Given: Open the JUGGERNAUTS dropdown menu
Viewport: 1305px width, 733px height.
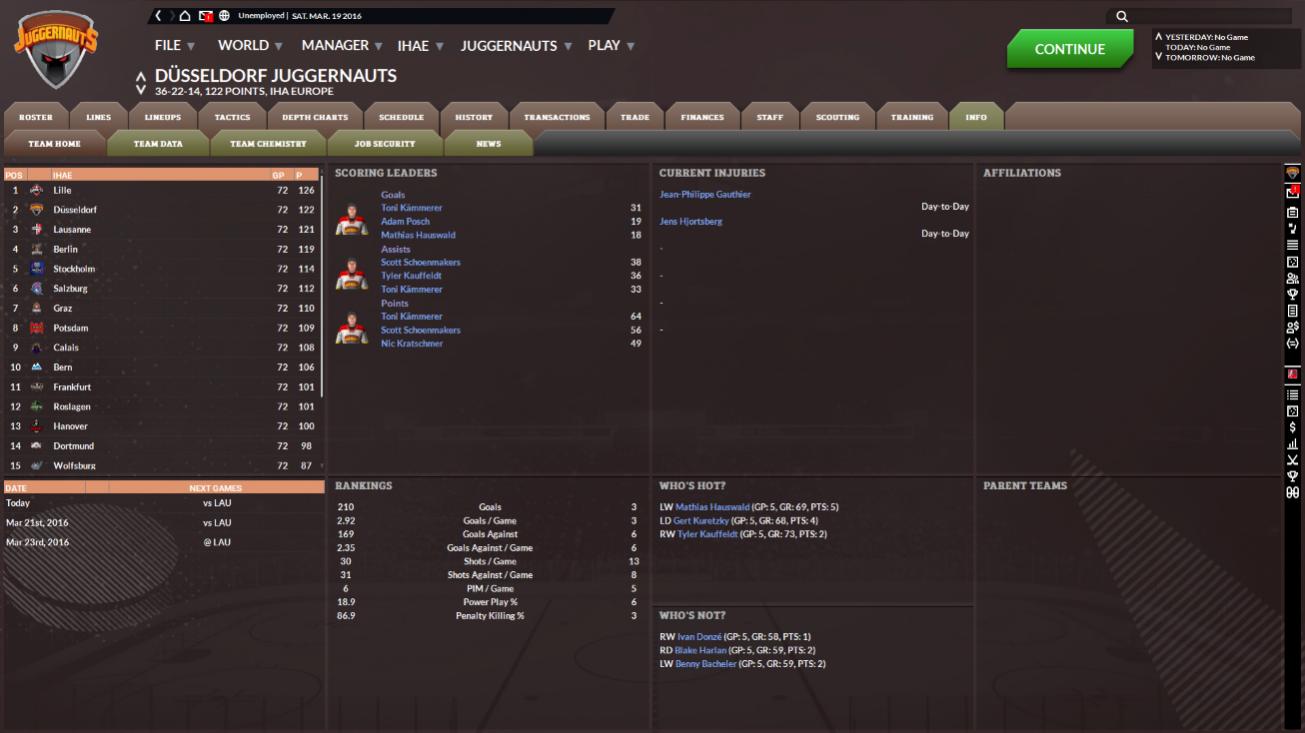Looking at the screenshot, I should pos(516,46).
